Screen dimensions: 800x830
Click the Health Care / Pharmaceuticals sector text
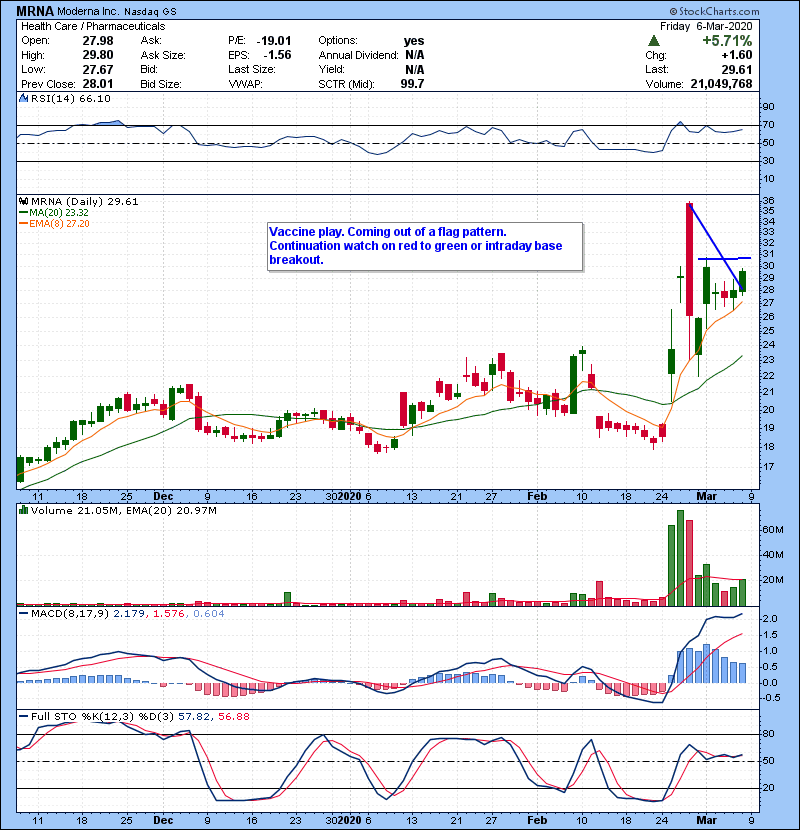93,26
